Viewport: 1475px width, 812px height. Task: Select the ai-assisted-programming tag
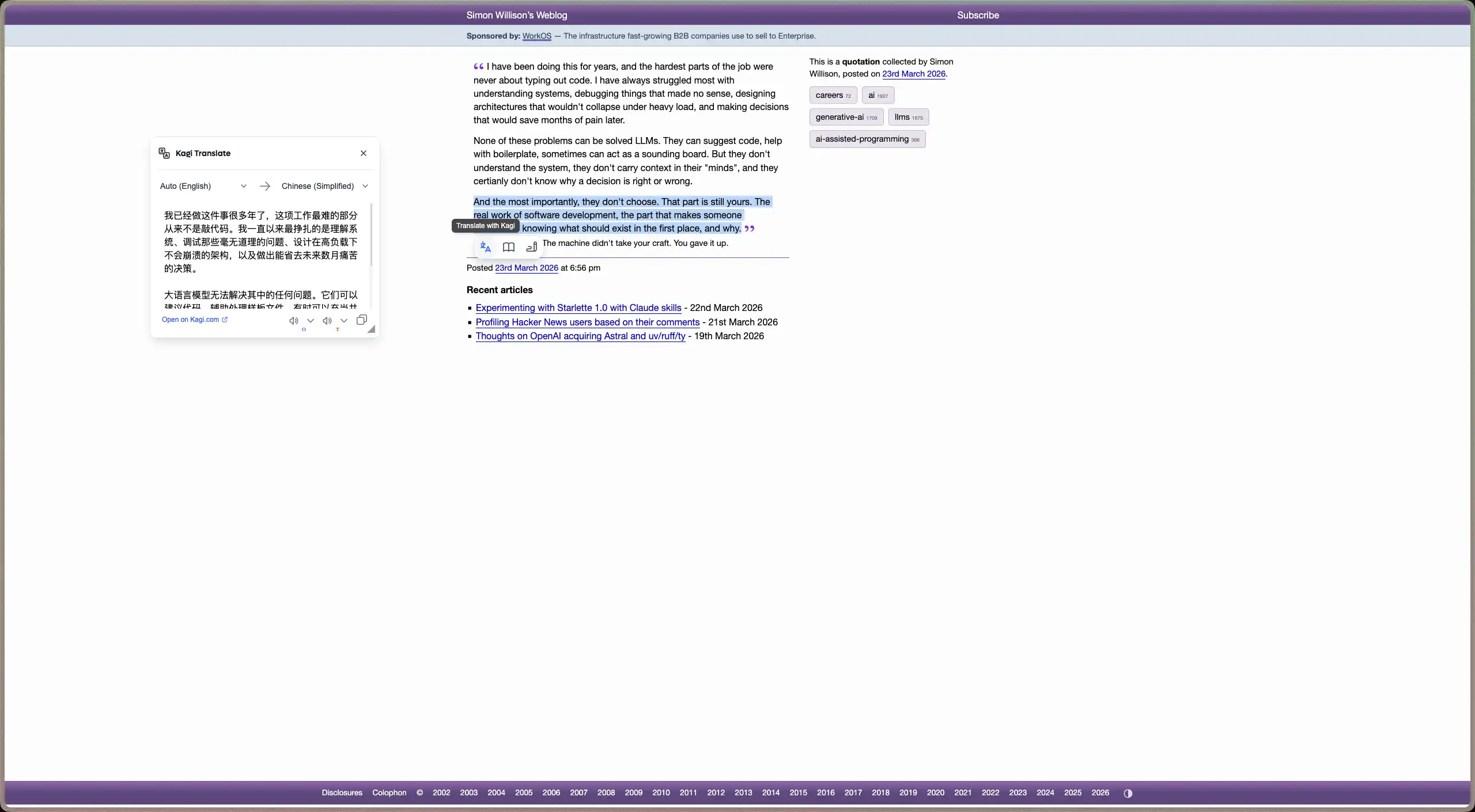point(867,139)
